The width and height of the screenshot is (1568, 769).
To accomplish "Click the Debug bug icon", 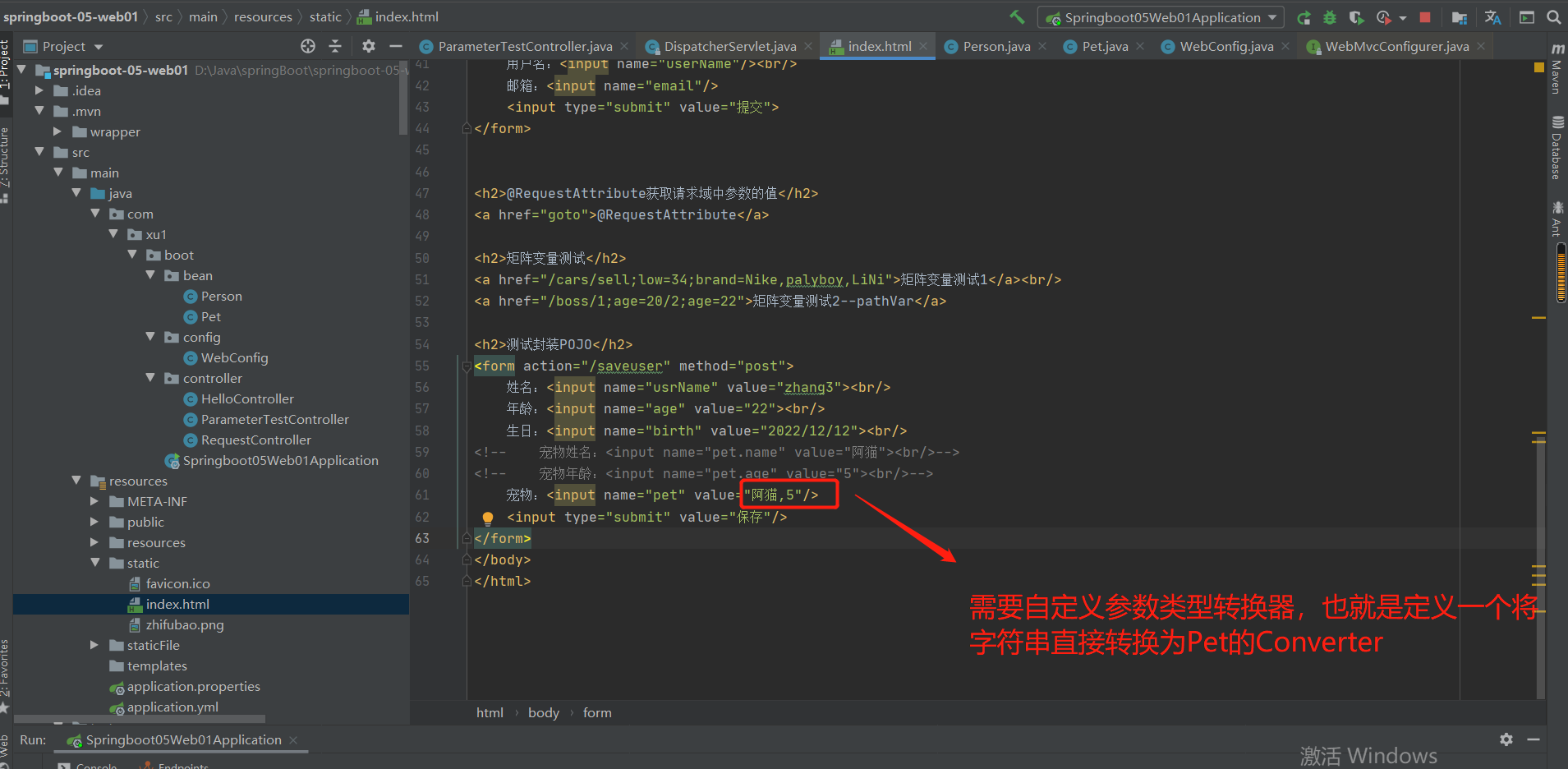I will coord(1330,17).
